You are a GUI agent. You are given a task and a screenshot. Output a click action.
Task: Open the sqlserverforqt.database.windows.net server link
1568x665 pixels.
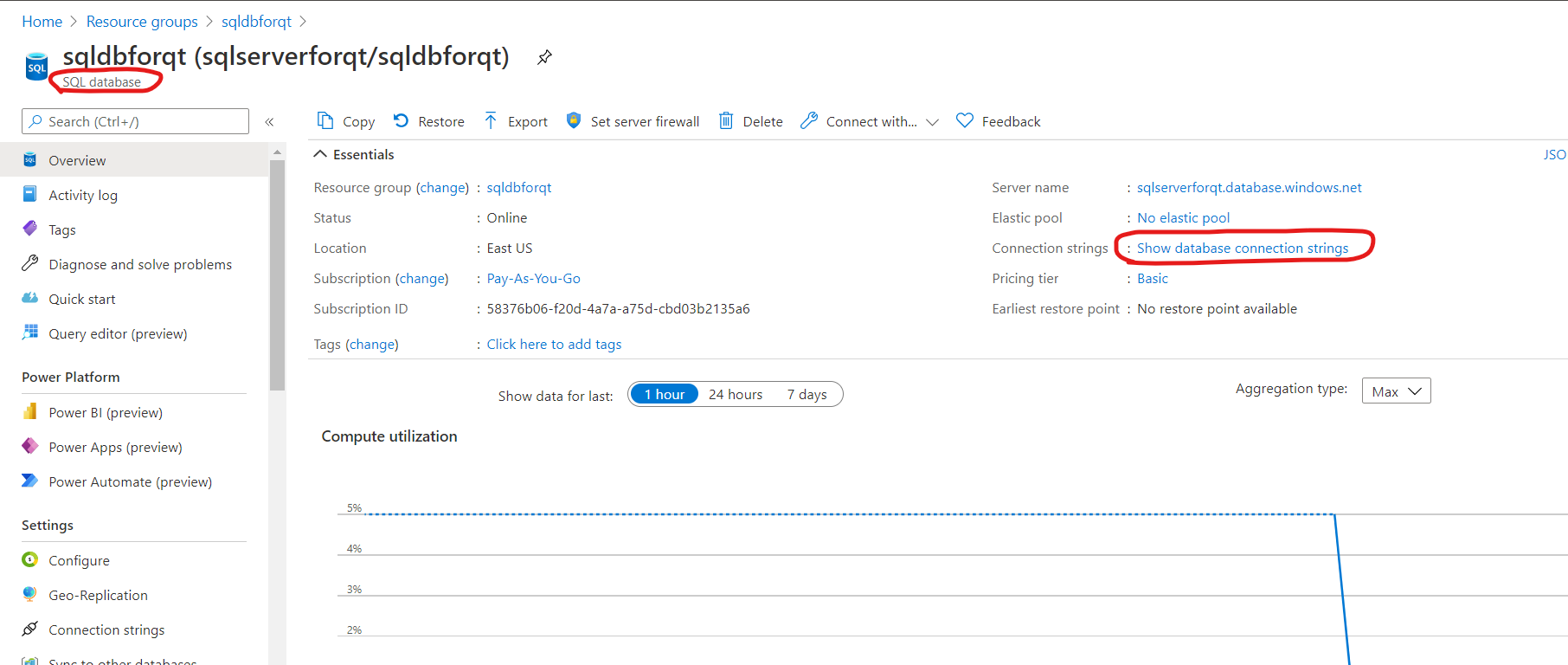coord(1250,187)
